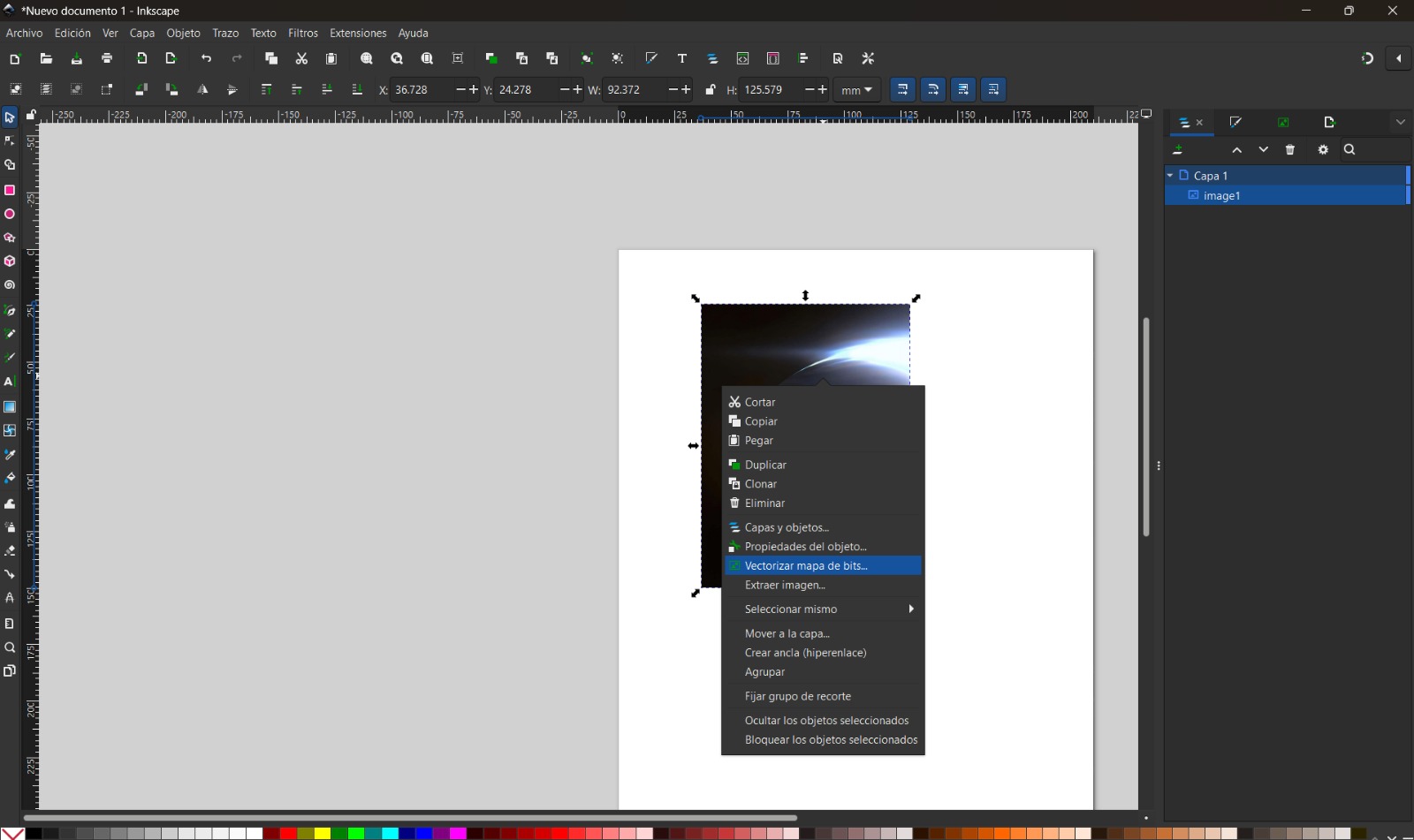This screenshot has height=840, width=1414.
Task: Open the layer settings gear icon
Action: tap(1322, 150)
